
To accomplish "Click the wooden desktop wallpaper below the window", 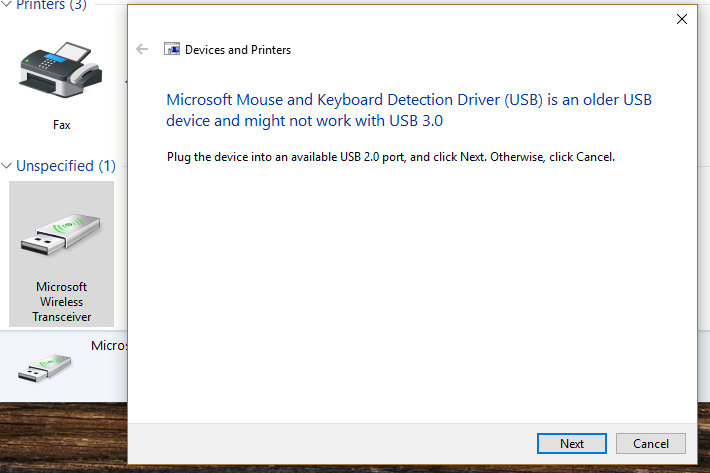I will (x=63, y=437).
